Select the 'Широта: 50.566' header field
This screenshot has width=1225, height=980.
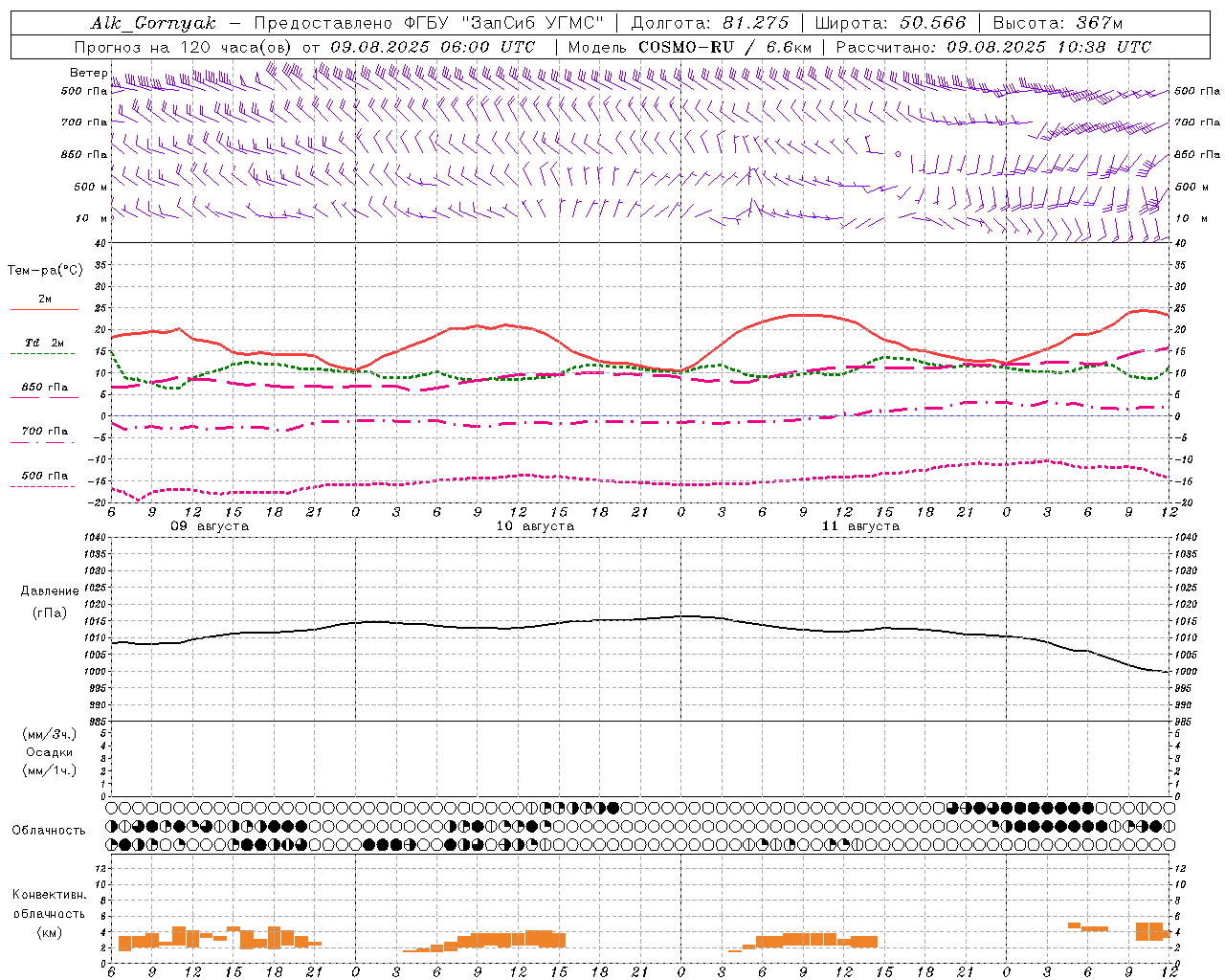(890, 23)
